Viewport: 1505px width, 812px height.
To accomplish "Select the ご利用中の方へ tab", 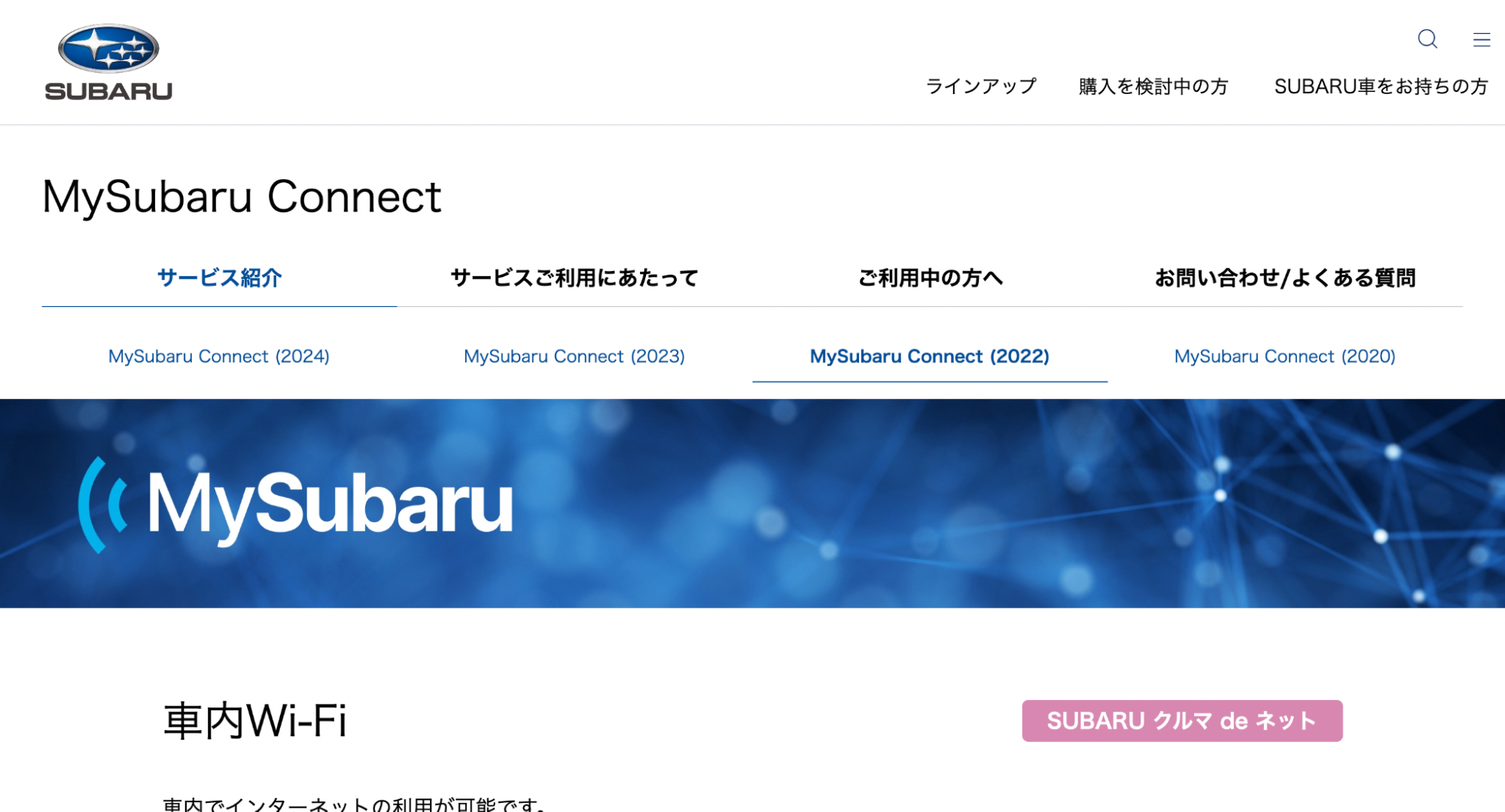I will pyautogui.click(x=931, y=278).
